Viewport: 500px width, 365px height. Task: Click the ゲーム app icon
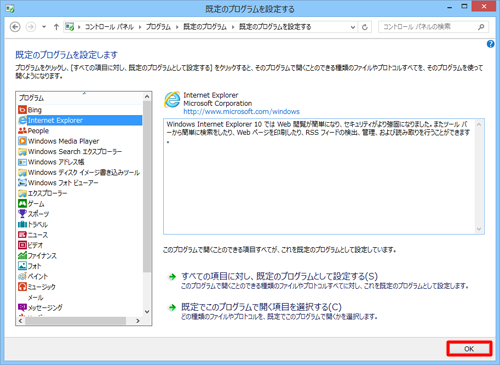tap(22, 203)
